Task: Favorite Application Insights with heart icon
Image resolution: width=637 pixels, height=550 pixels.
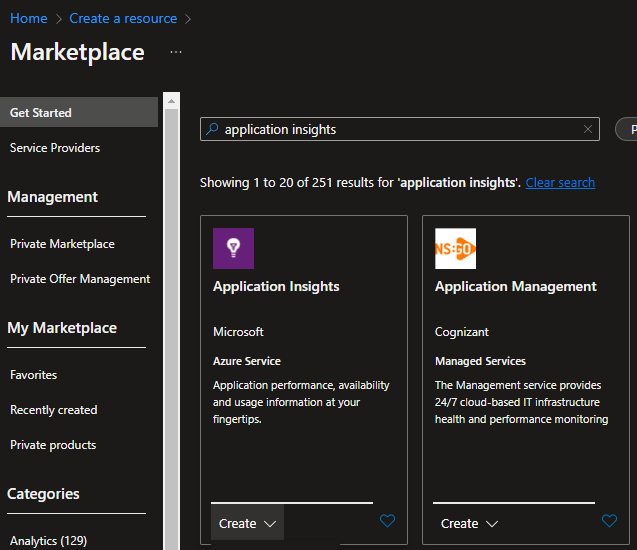Action: (388, 521)
